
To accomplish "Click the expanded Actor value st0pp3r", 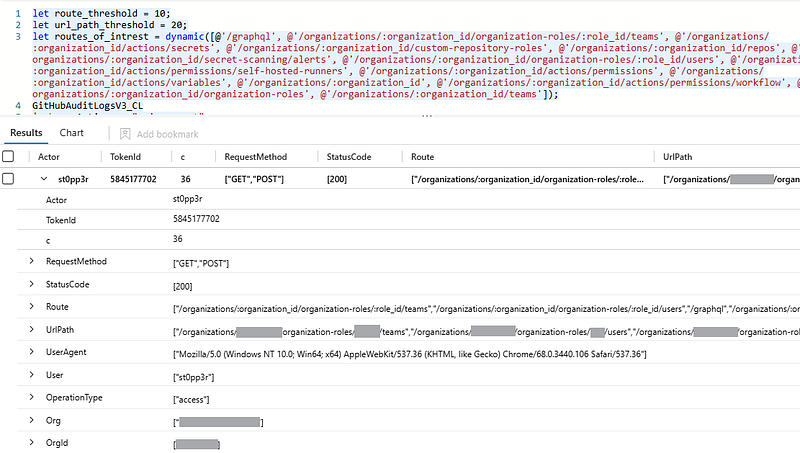I will point(188,199).
